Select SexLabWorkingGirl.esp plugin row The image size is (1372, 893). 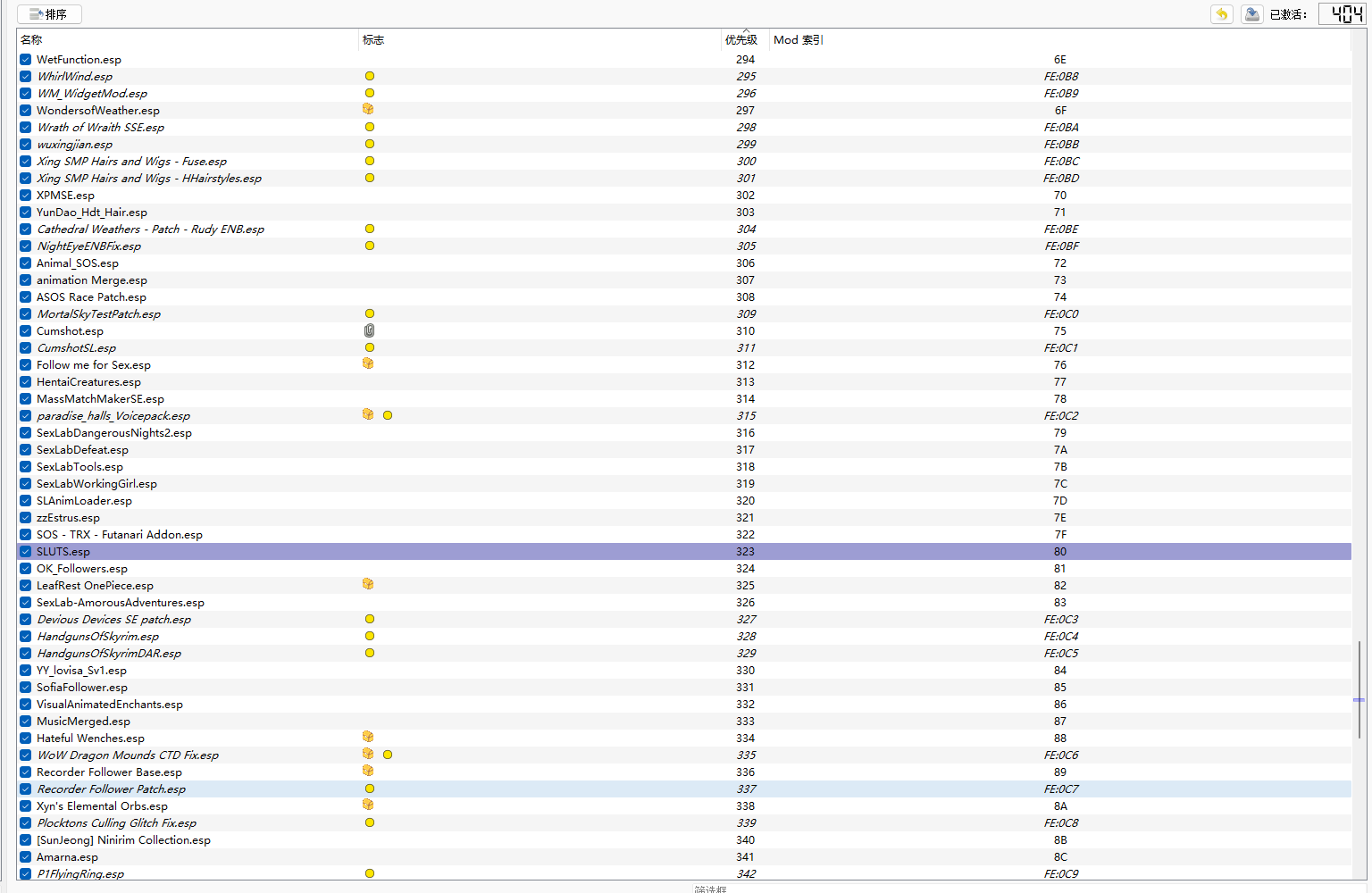pyautogui.click(x=684, y=484)
